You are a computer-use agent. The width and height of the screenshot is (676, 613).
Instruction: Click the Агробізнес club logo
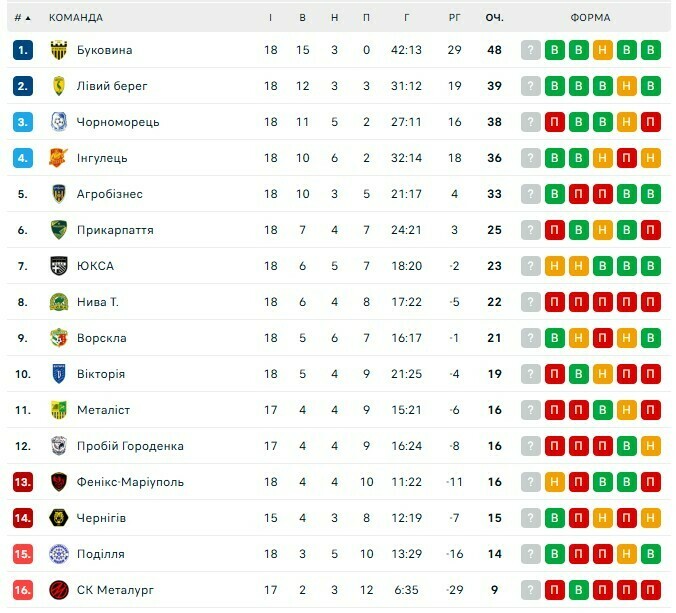58,194
